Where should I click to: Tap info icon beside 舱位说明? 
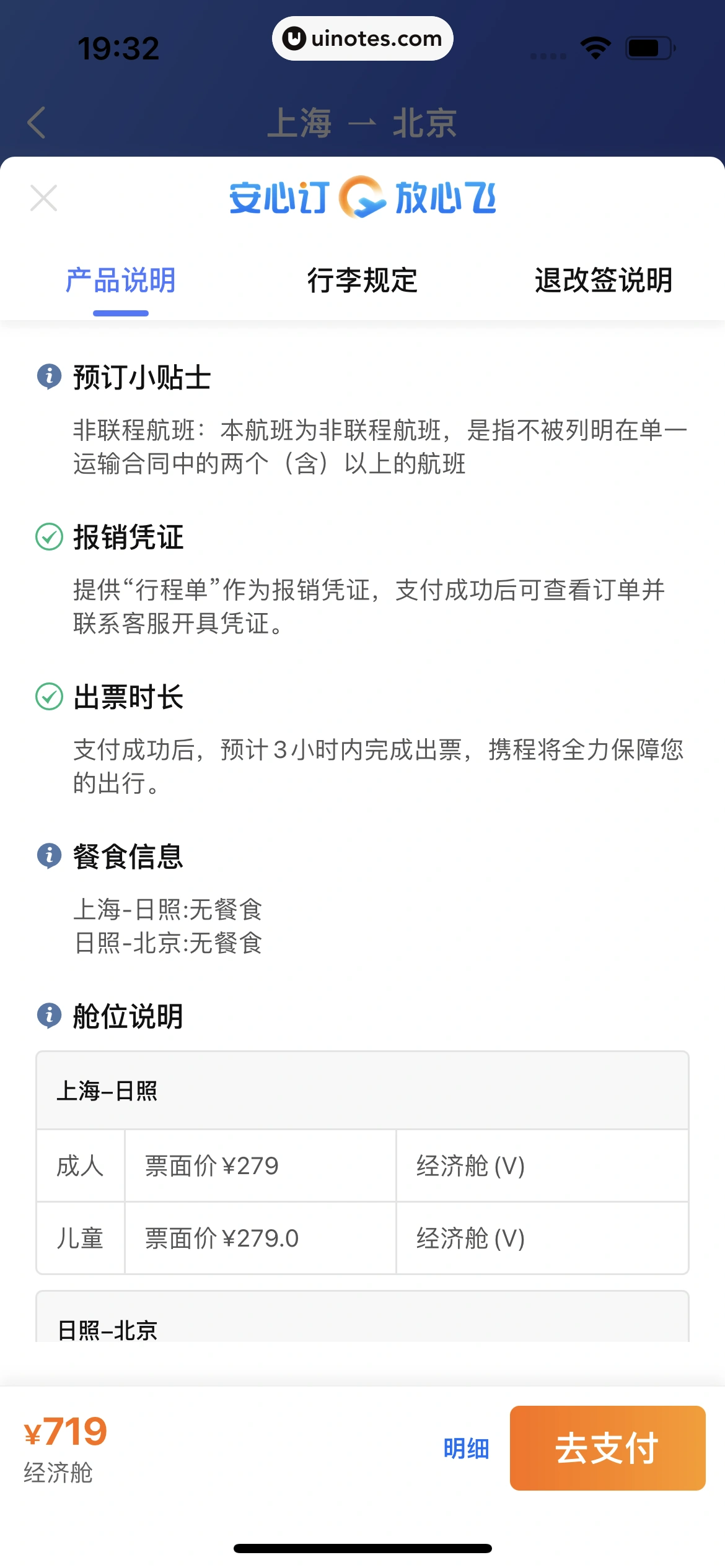49,1016
